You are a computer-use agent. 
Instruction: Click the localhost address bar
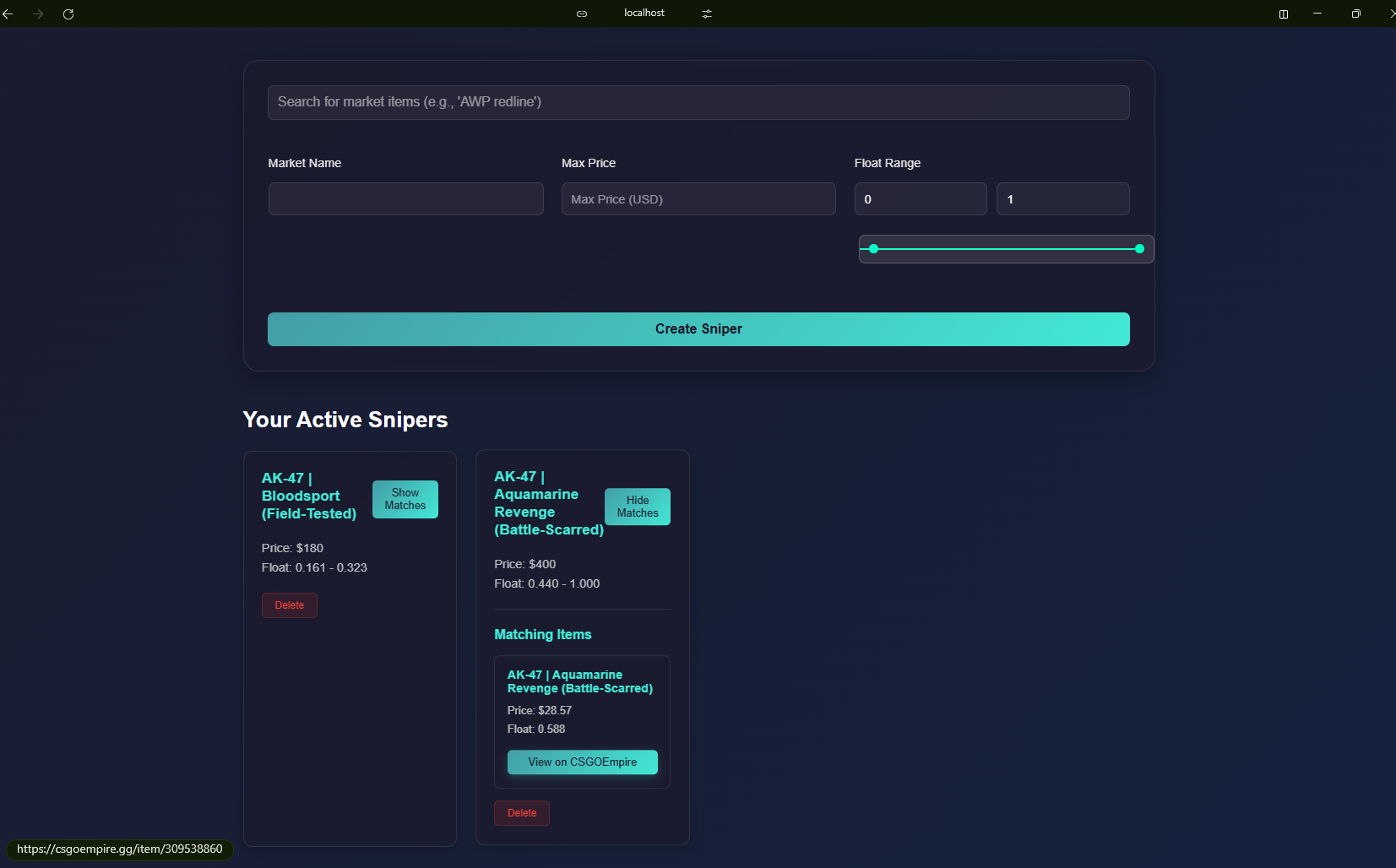coord(643,13)
